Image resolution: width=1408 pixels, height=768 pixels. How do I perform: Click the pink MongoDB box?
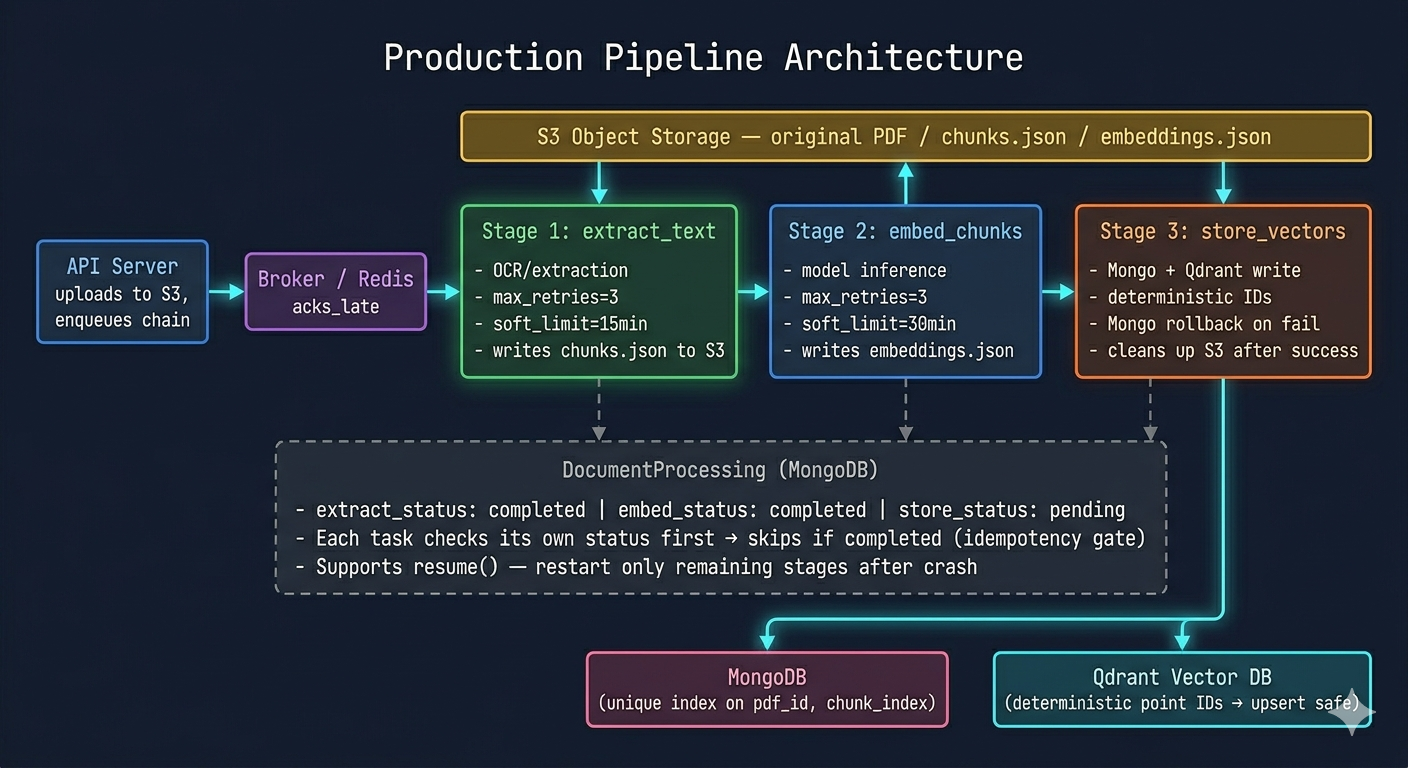point(767,689)
